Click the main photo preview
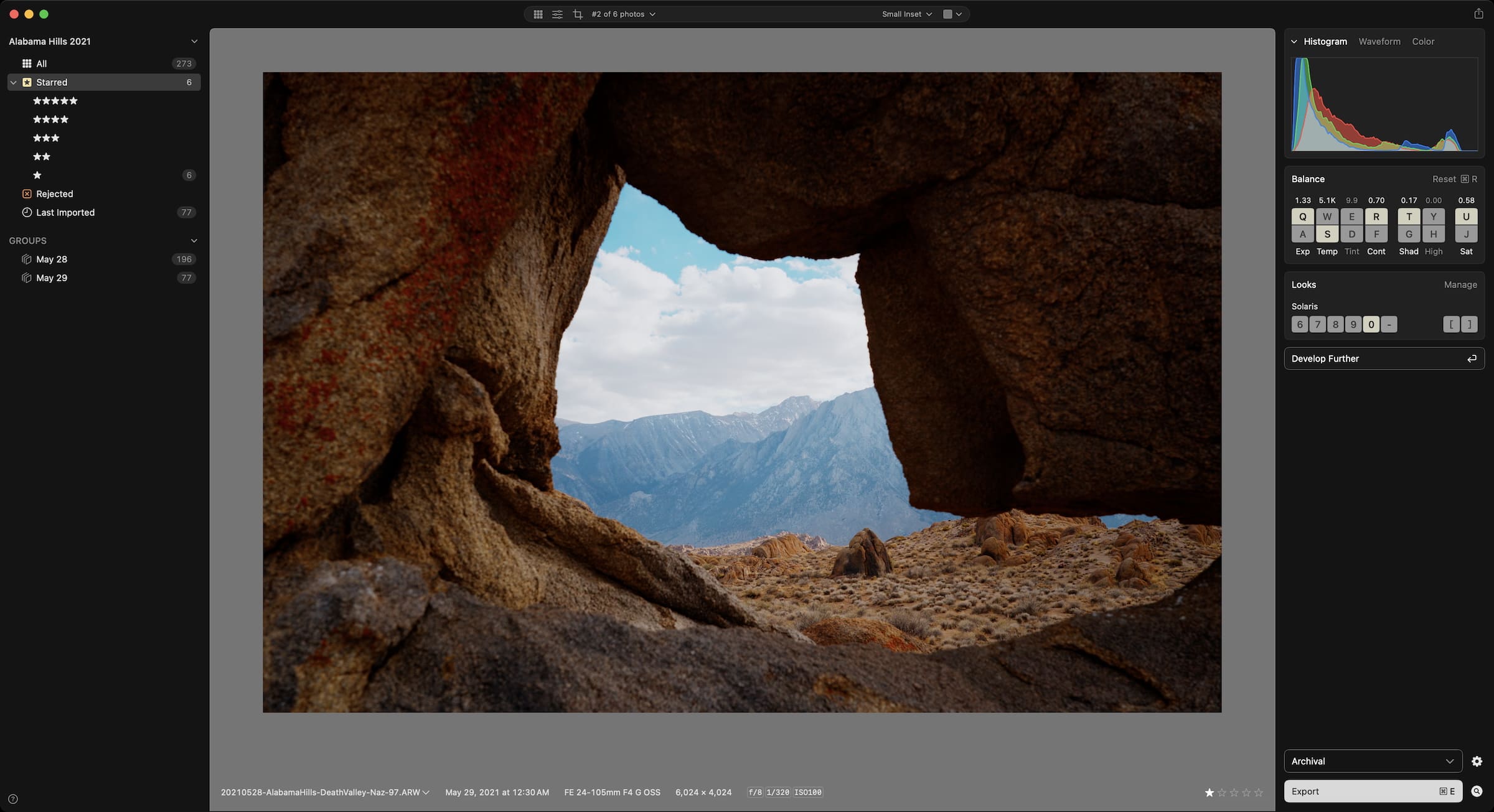Image resolution: width=1494 pixels, height=812 pixels. tap(741, 392)
